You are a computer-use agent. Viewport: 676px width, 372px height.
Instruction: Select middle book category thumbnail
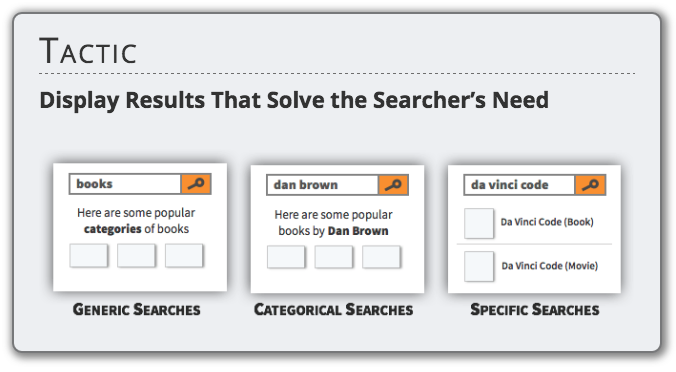(136, 256)
